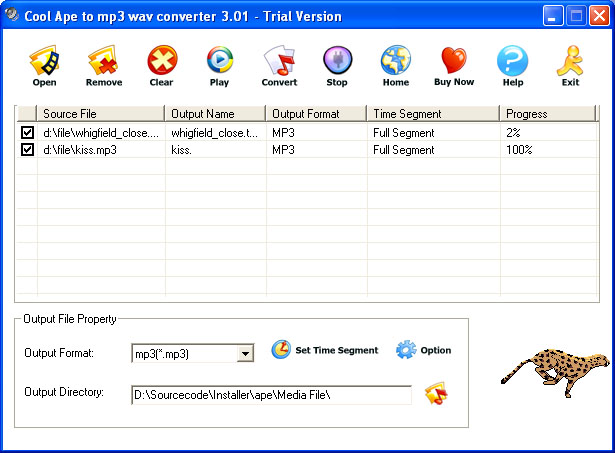Click the Output Format column header
The image size is (615, 453).
(316, 114)
